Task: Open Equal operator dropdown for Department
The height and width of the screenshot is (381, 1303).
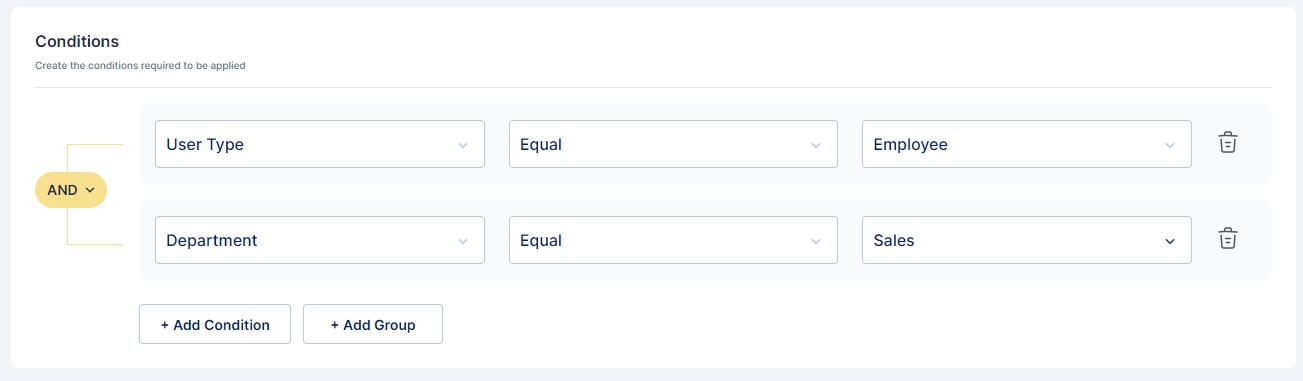Action: point(673,240)
